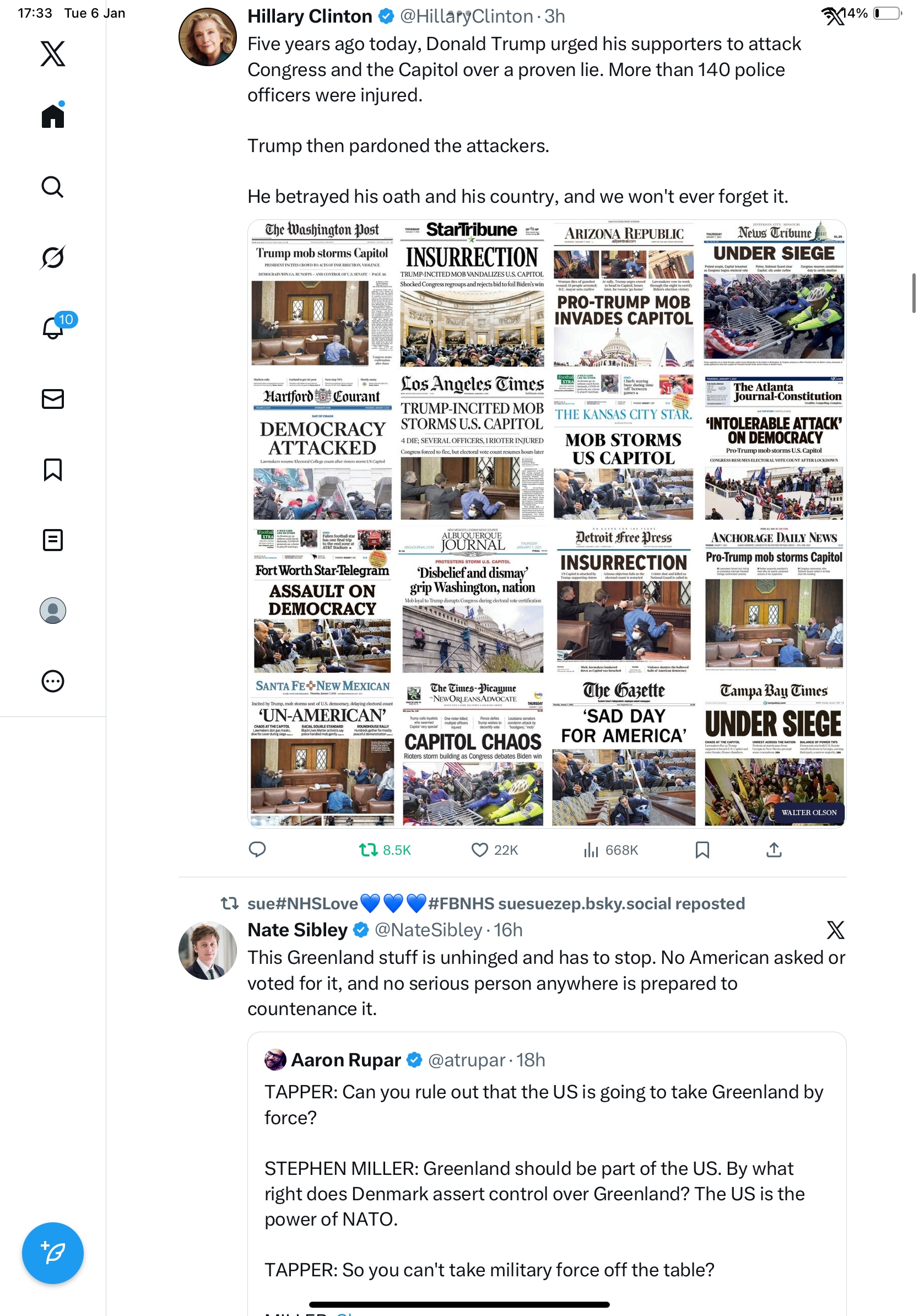The width and height of the screenshot is (919, 1316).
Task: Open Grok options on Nate Sibley's post
Action: pos(835,930)
